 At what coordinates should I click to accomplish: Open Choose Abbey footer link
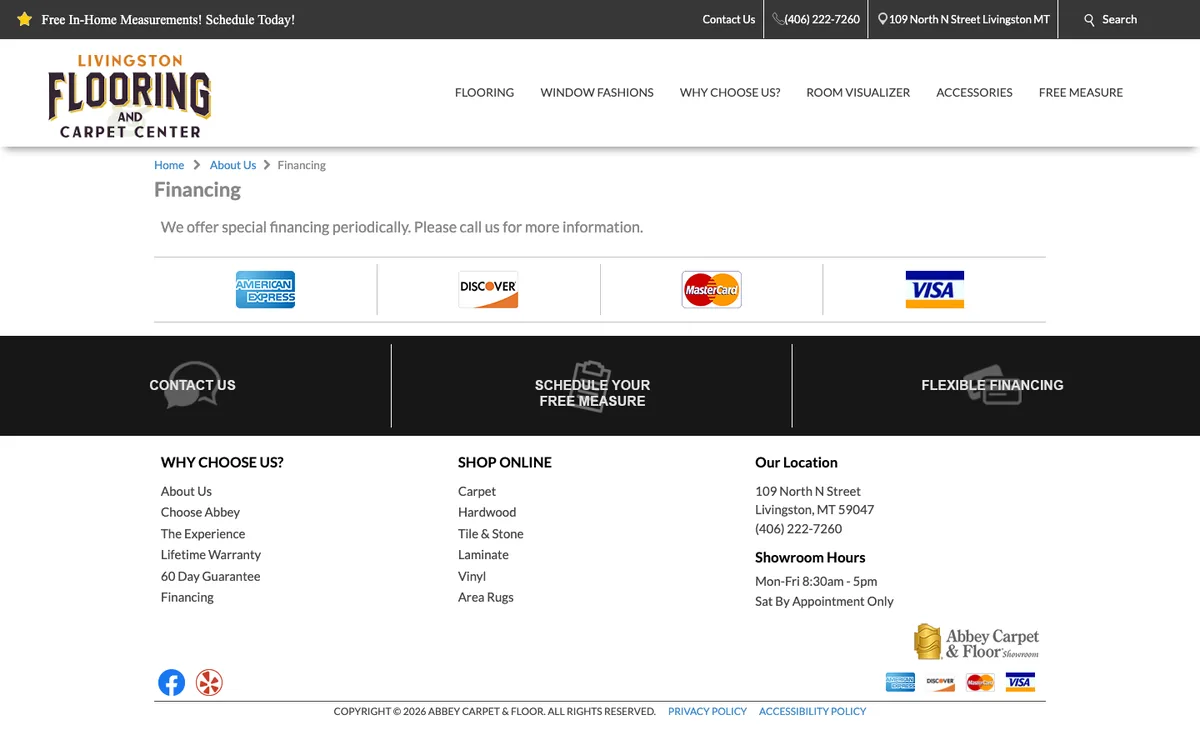click(200, 512)
